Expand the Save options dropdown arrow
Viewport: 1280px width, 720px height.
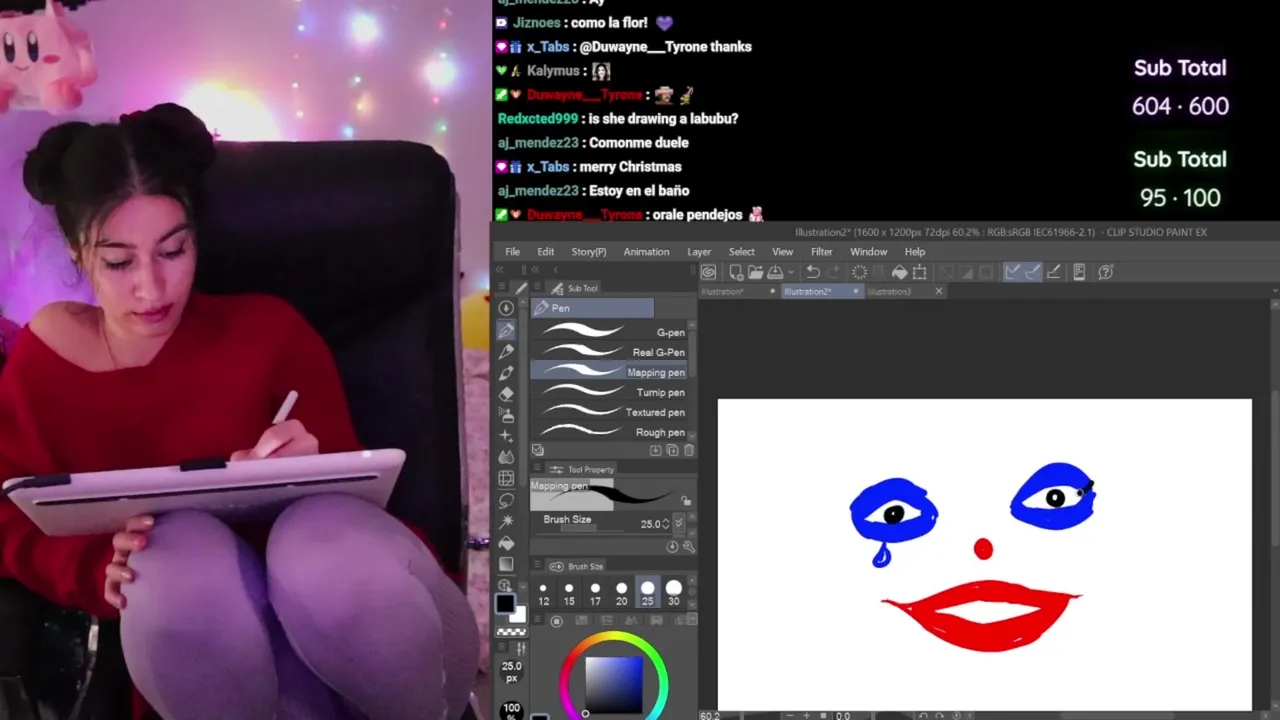coord(791,272)
